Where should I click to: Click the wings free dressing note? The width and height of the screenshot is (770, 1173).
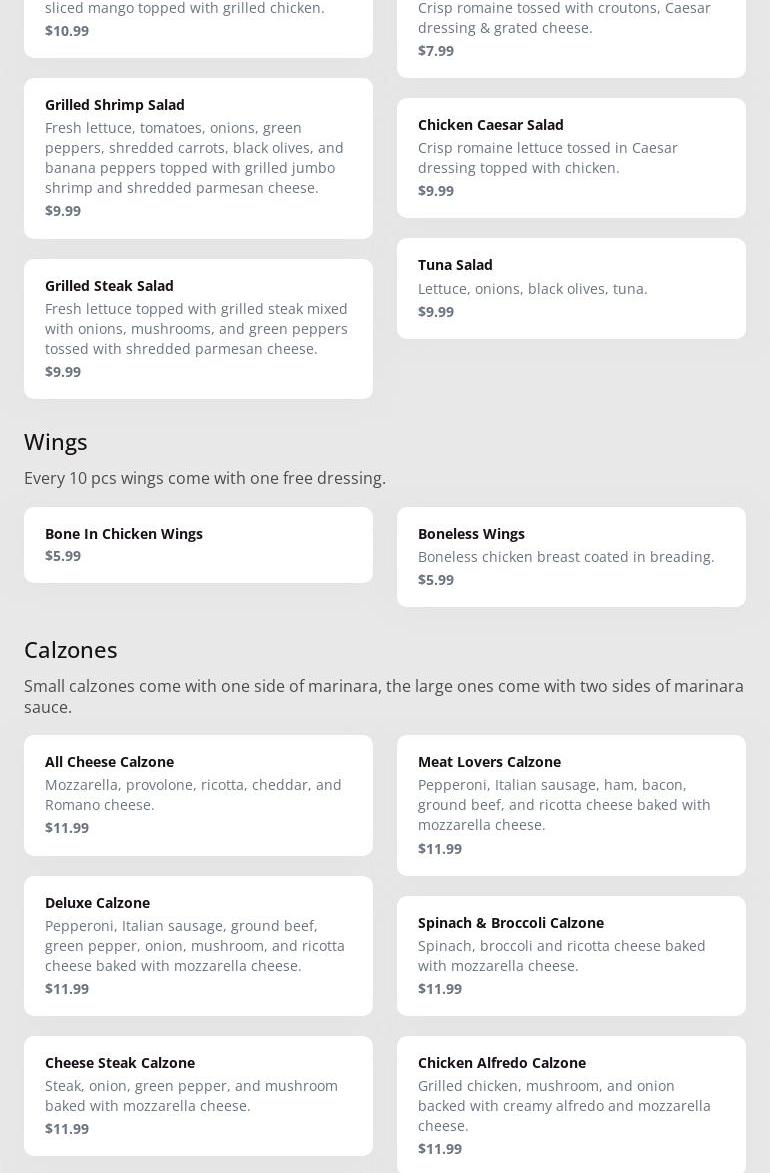(x=205, y=478)
